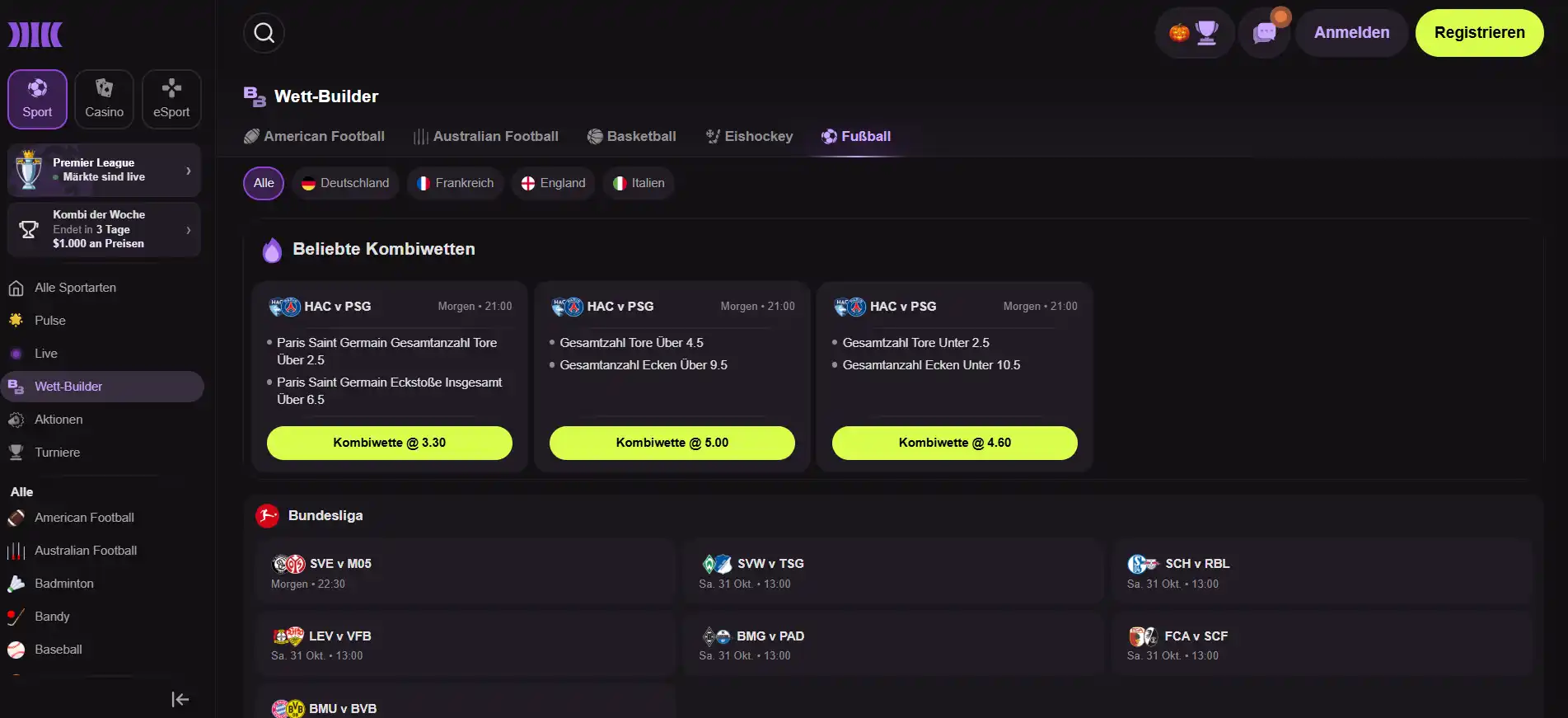Open the search magnifier icon
The image size is (1568, 718).
pyautogui.click(x=264, y=33)
